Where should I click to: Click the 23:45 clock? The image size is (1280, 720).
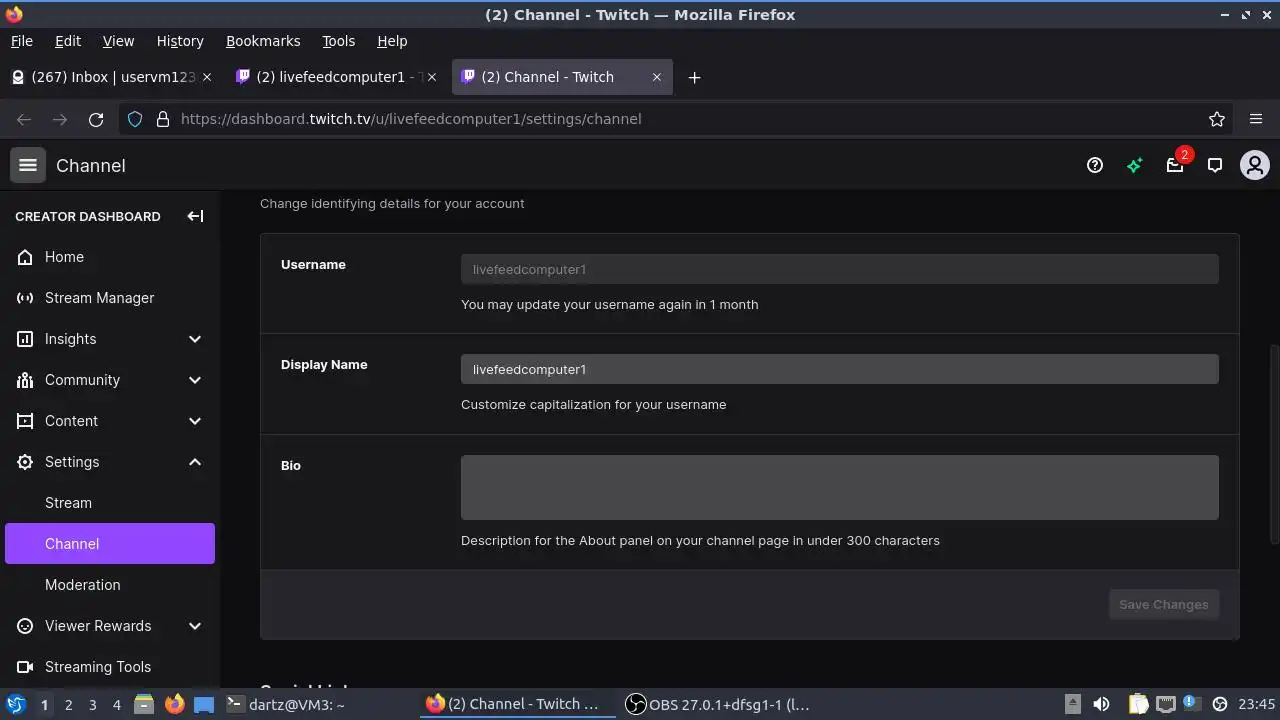(1256, 704)
